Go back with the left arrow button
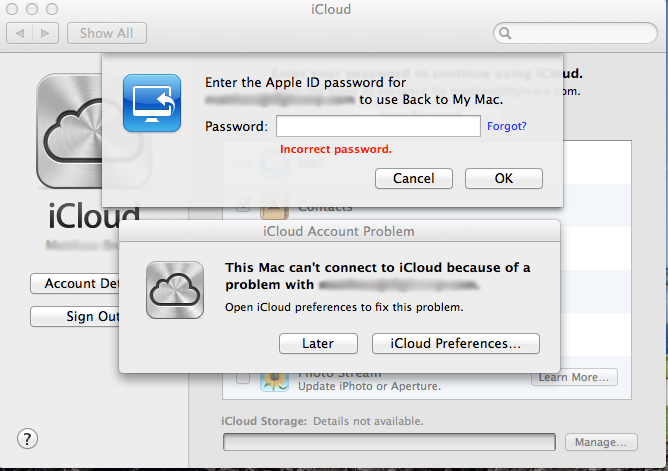Image resolution: width=668 pixels, height=471 pixels. click(x=20, y=33)
